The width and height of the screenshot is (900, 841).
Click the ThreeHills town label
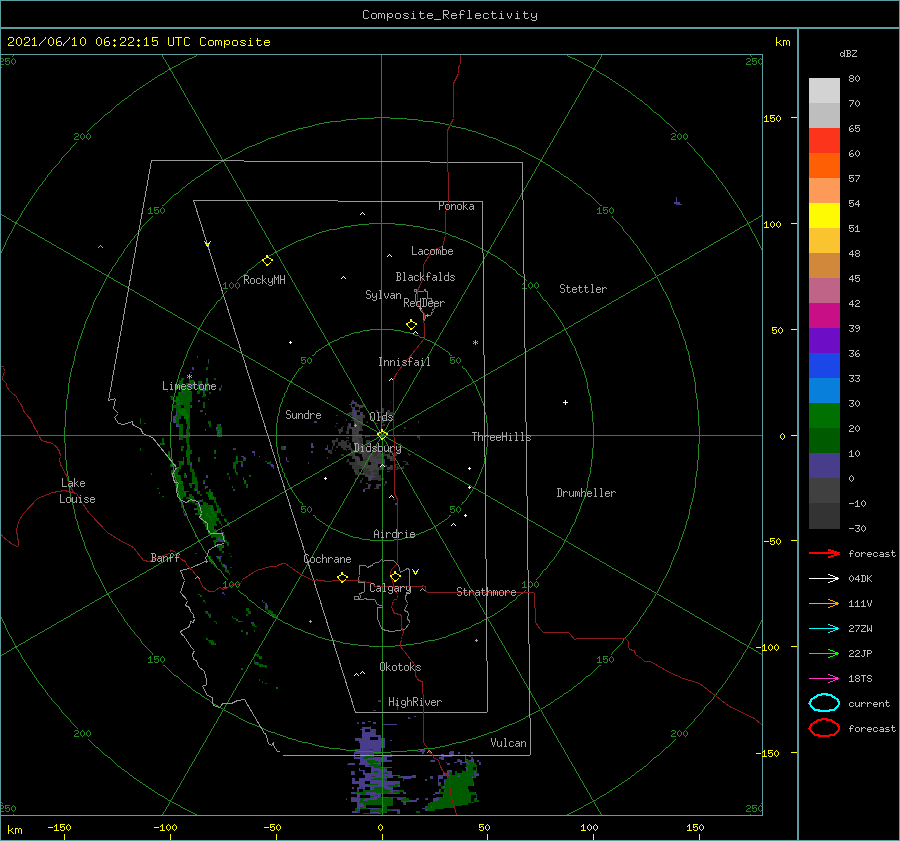(x=501, y=437)
